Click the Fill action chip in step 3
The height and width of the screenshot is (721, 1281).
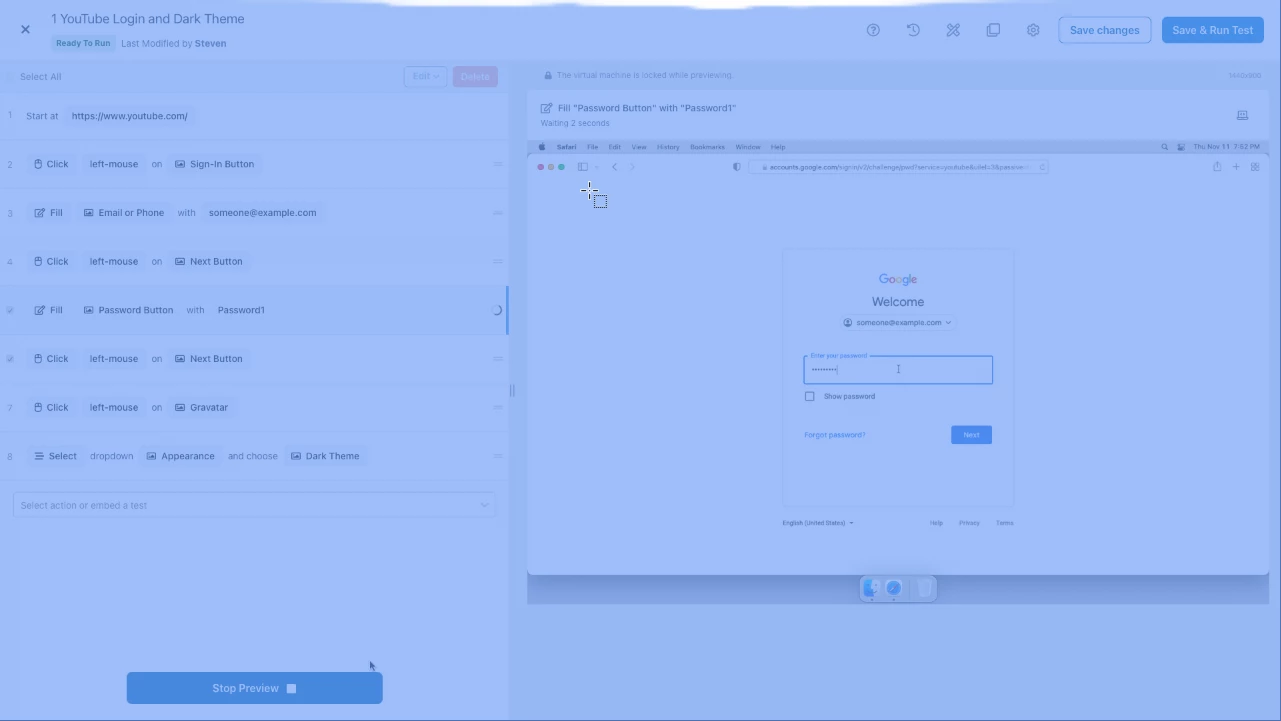click(48, 213)
